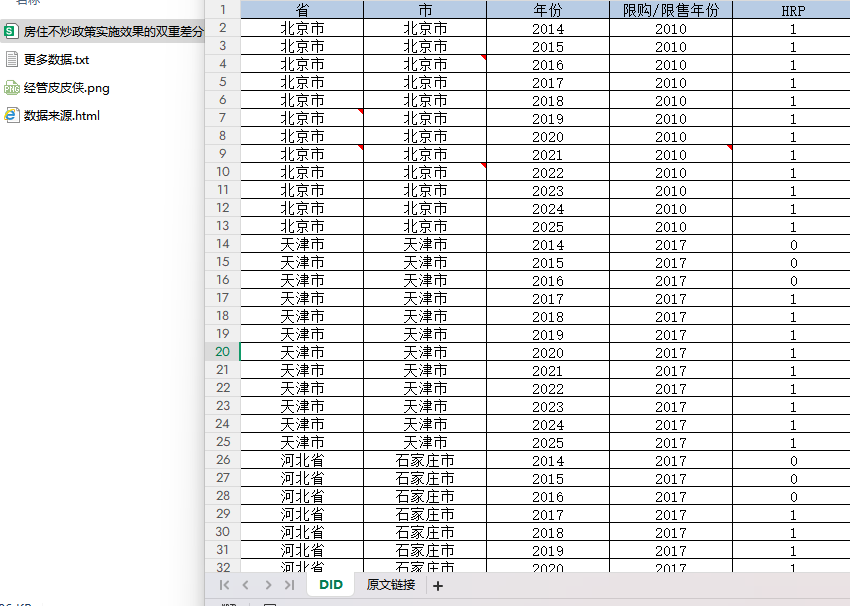
Task: Click HRP value 0 in row 28
Action: tap(791, 496)
